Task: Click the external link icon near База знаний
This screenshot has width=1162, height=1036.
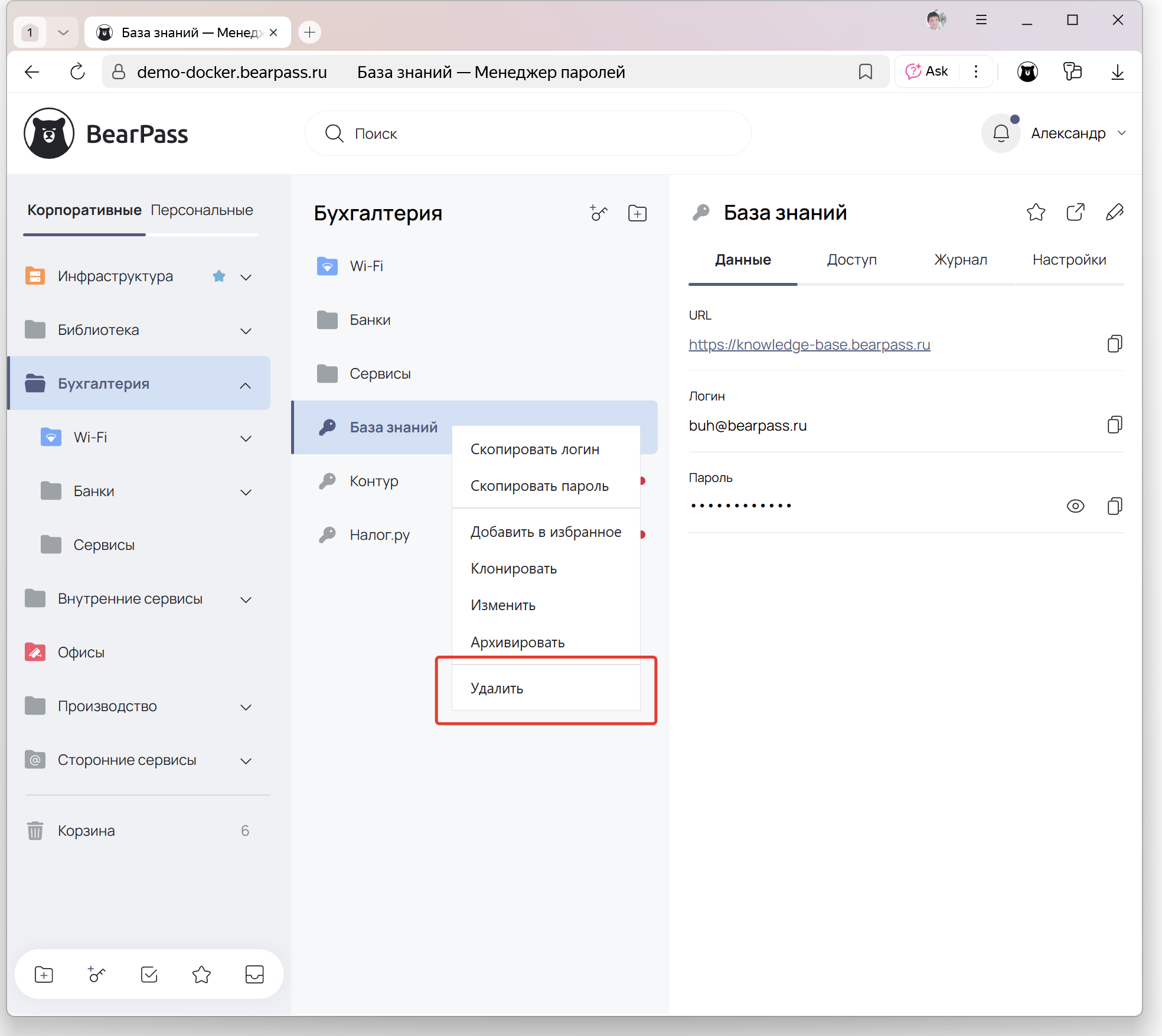Action: point(1076,212)
